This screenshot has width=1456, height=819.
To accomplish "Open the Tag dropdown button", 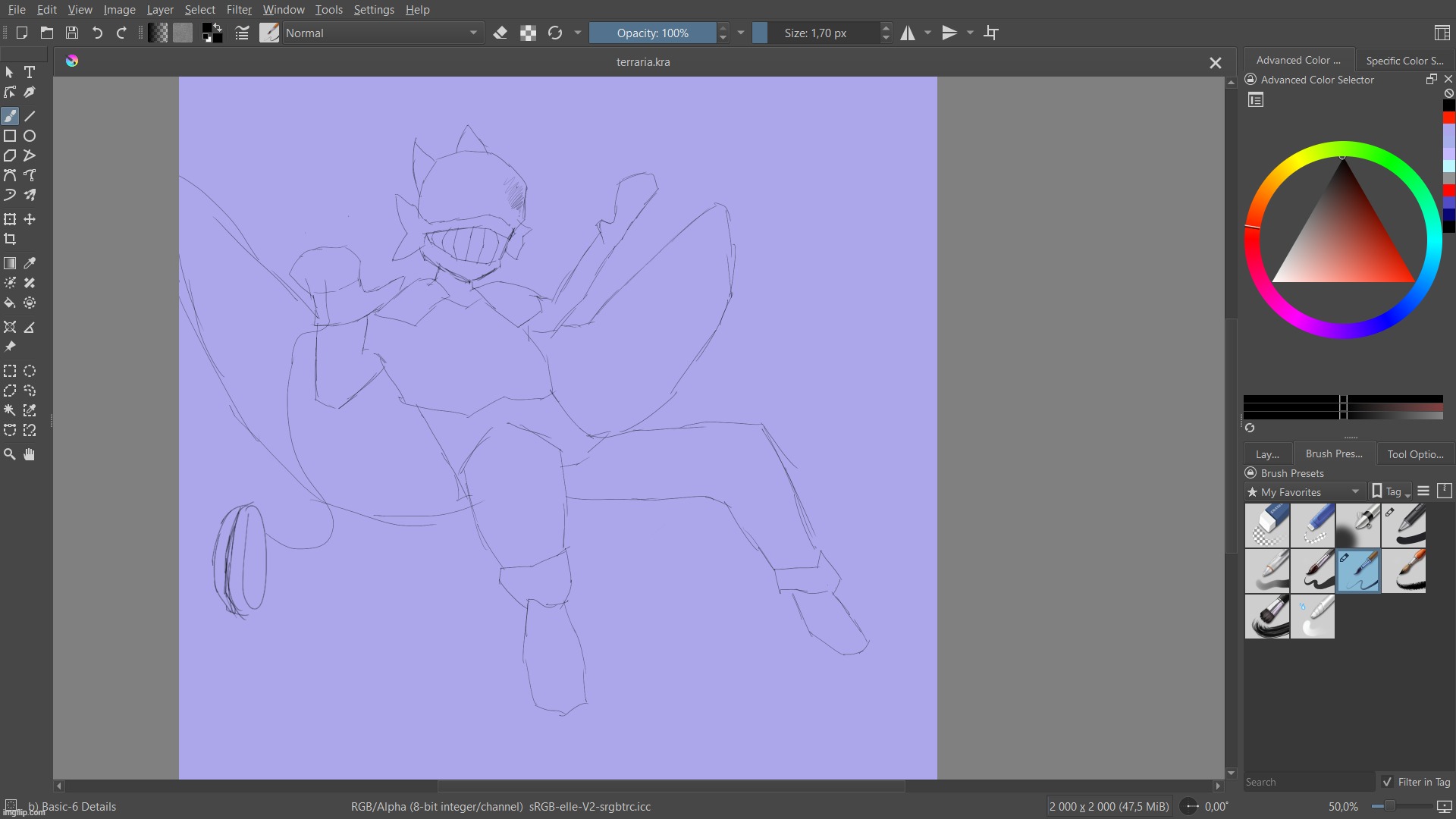I will click(1392, 491).
